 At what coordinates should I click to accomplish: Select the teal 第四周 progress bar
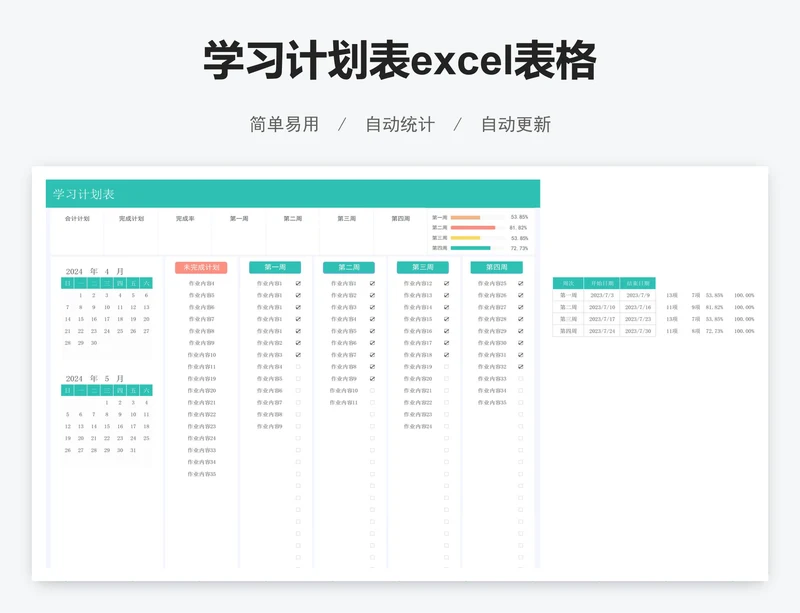(x=470, y=248)
